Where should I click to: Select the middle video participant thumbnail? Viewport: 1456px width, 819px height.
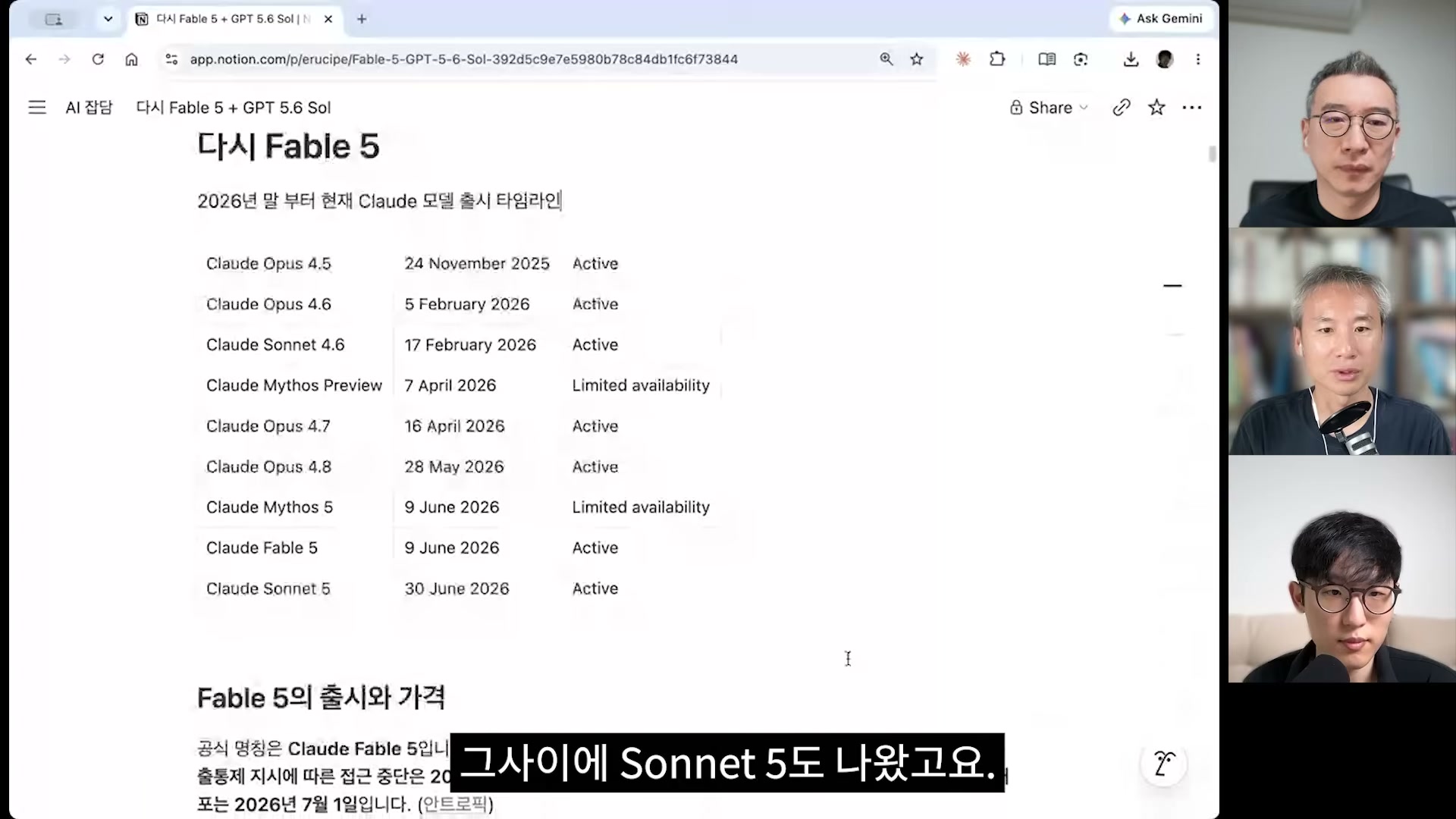pos(1342,341)
